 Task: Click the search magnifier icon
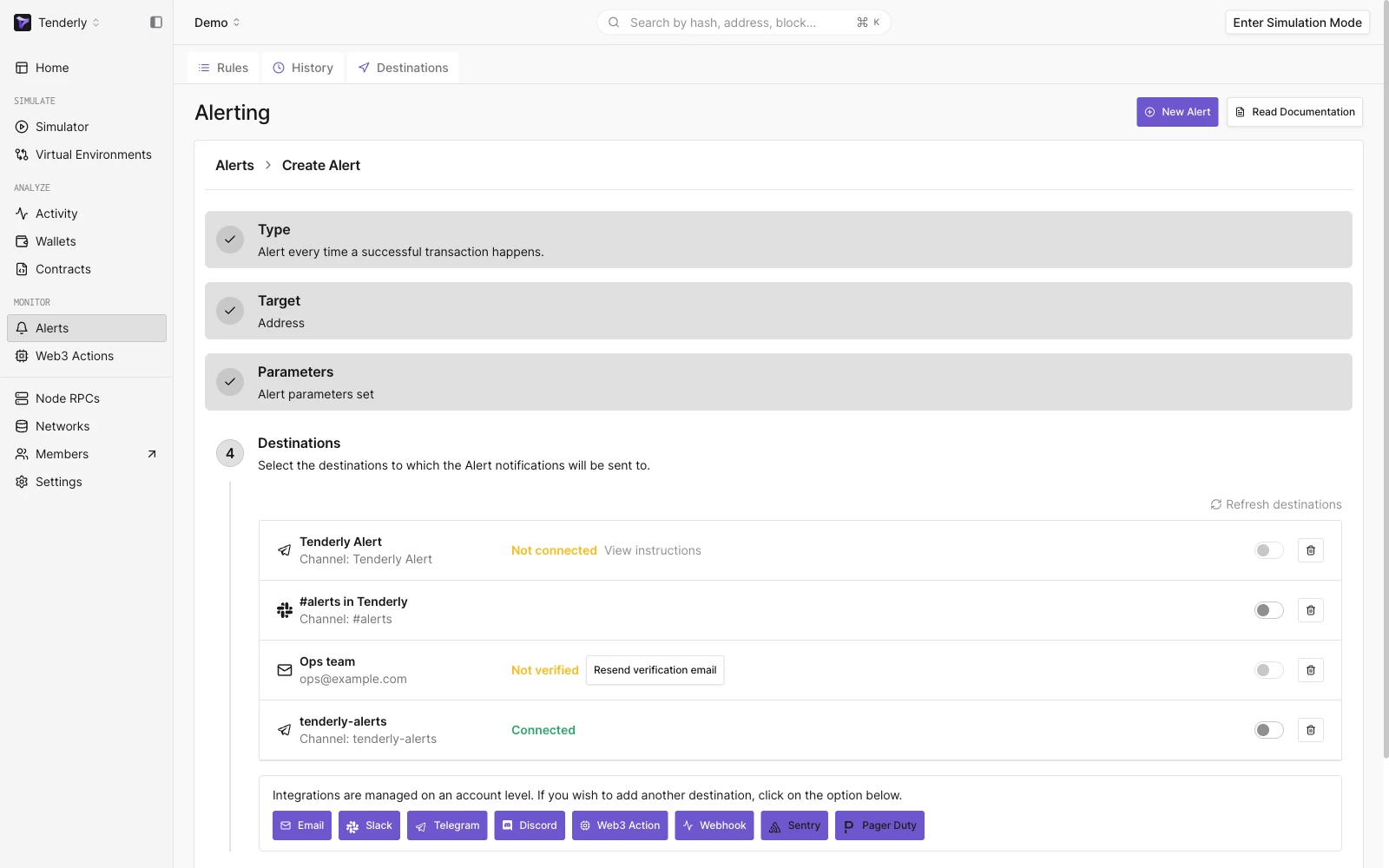tap(614, 23)
